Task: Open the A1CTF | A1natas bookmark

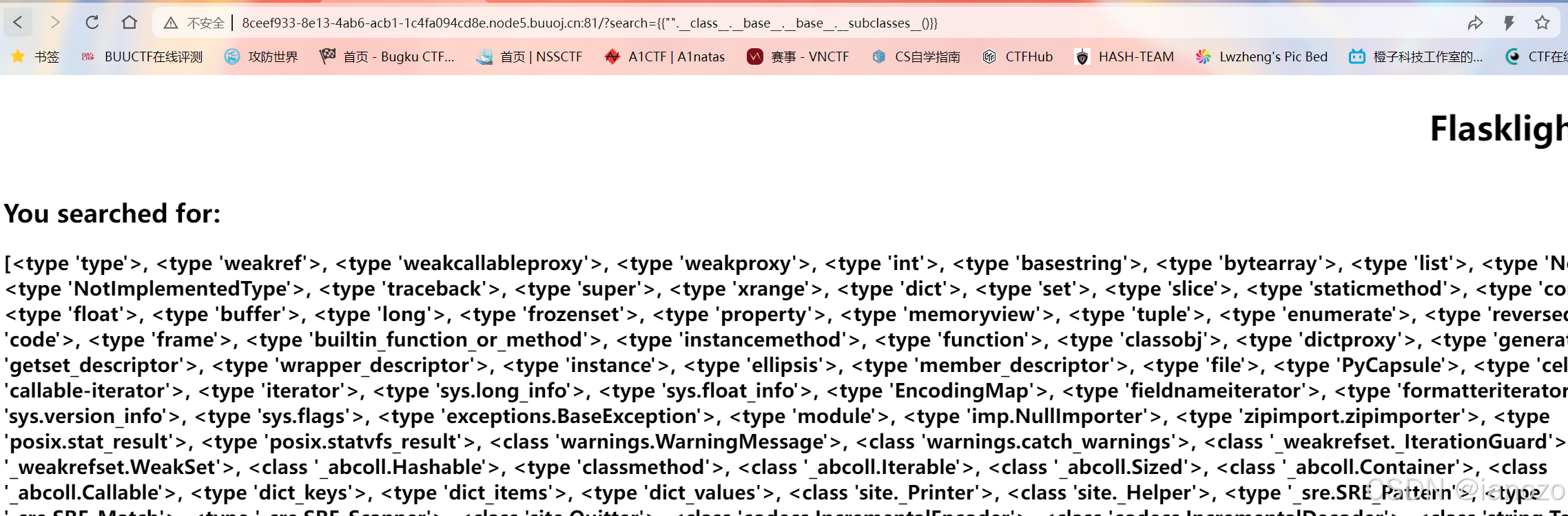Action: (664, 56)
